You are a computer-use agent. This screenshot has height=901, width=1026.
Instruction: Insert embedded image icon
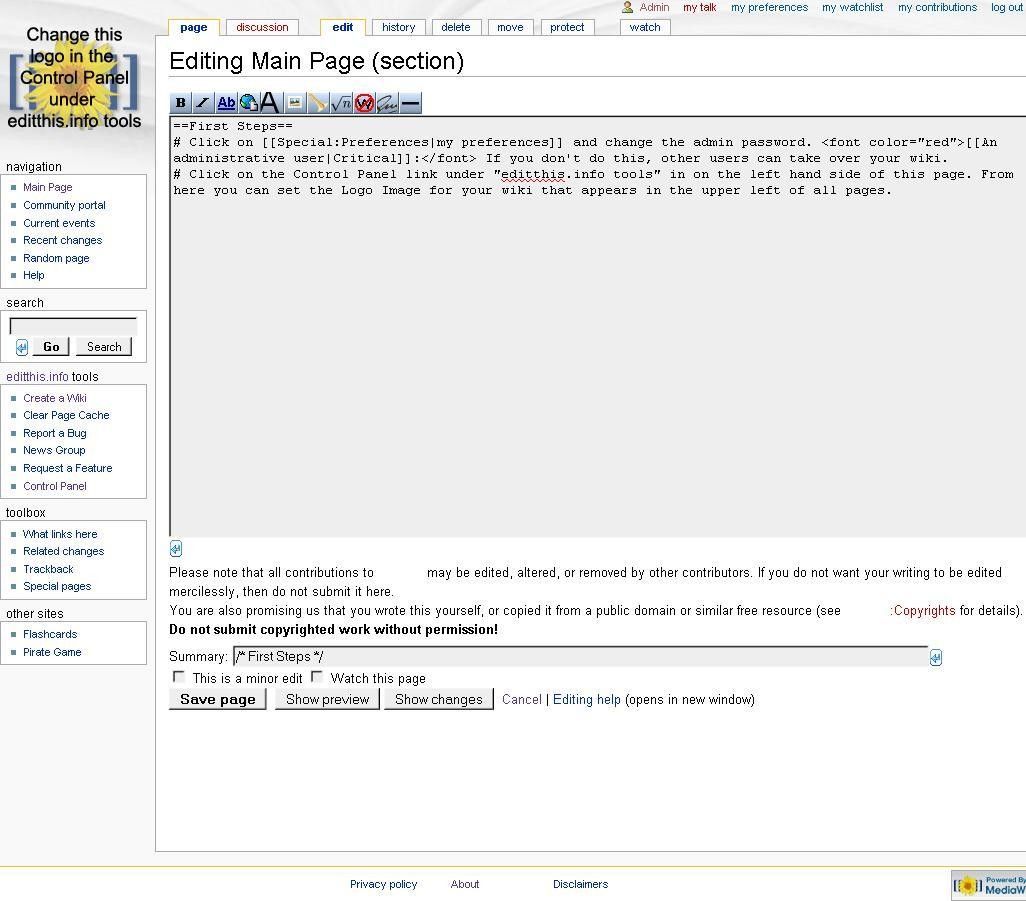coord(295,103)
